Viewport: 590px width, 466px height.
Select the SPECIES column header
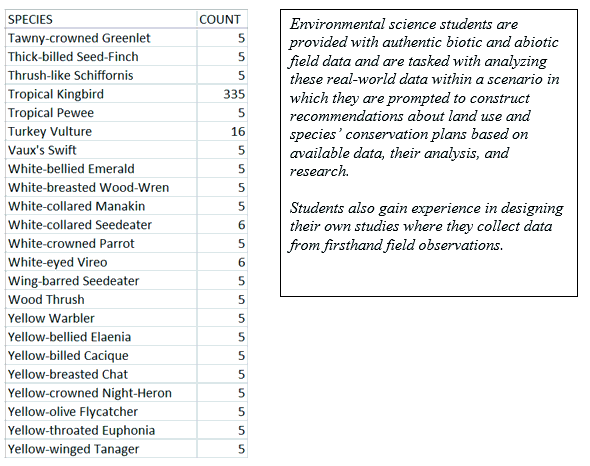(x=101, y=19)
